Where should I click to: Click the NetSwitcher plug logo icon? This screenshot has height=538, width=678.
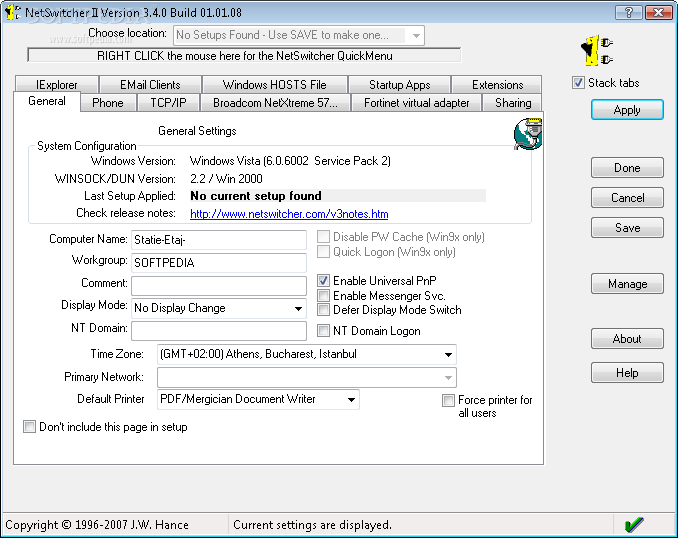(x=597, y=51)
